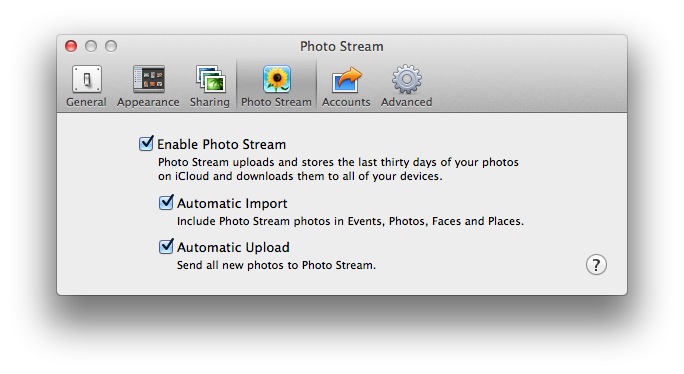Select the Appearance filmstrip icon

[149, 79]
